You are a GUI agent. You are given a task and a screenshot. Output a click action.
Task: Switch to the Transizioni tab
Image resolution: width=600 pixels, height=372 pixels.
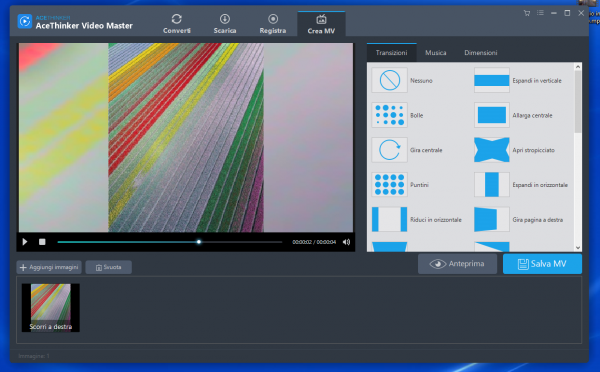coord(391,53)
